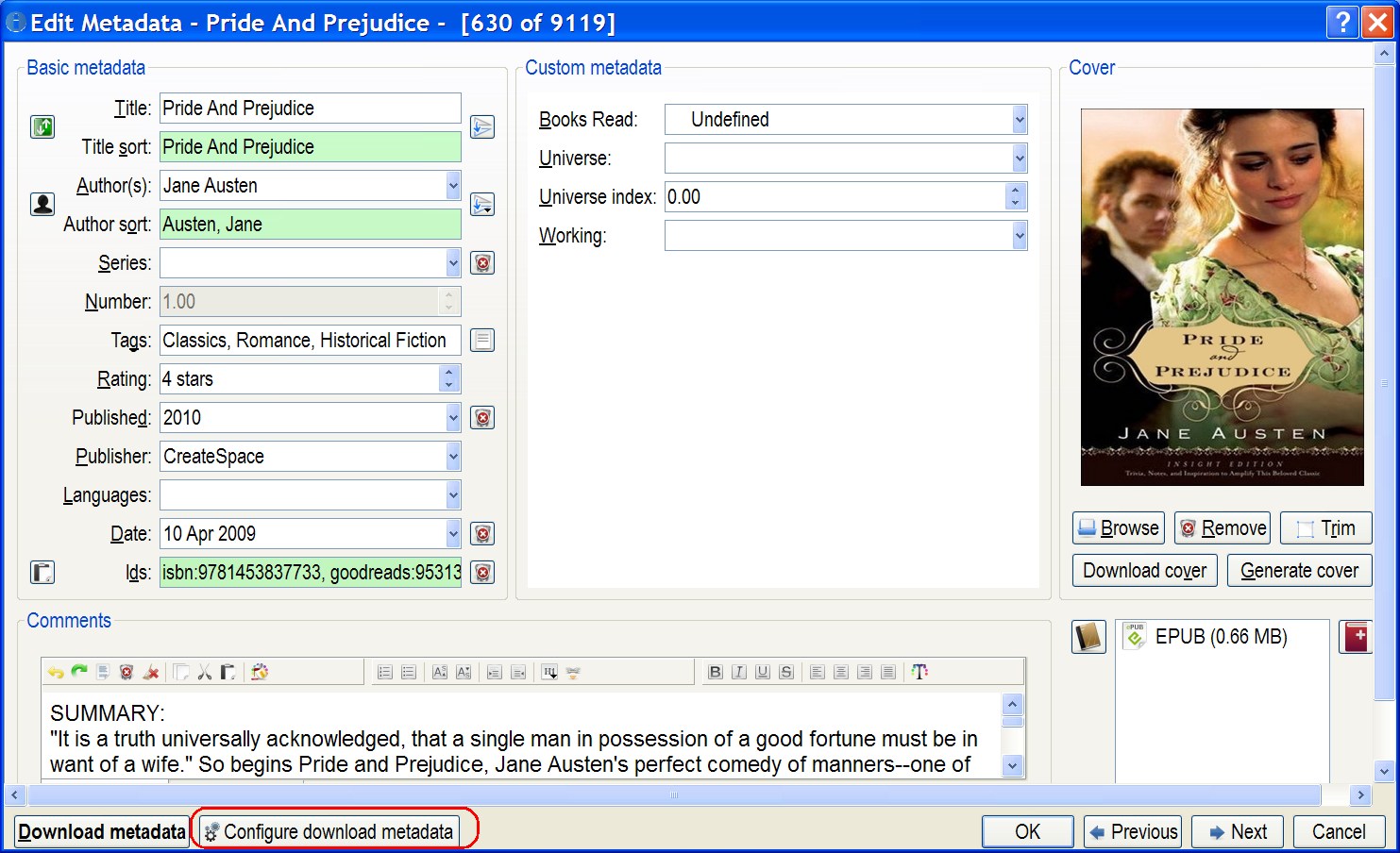
Task: Open the Published date dropdown
Action: (453, 418)
